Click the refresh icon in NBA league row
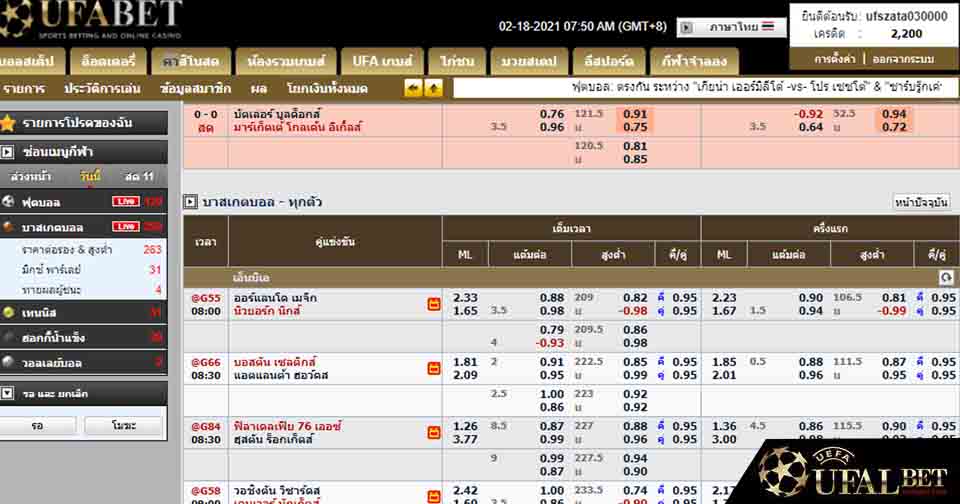960x504 pixels. tap(946, 276)
